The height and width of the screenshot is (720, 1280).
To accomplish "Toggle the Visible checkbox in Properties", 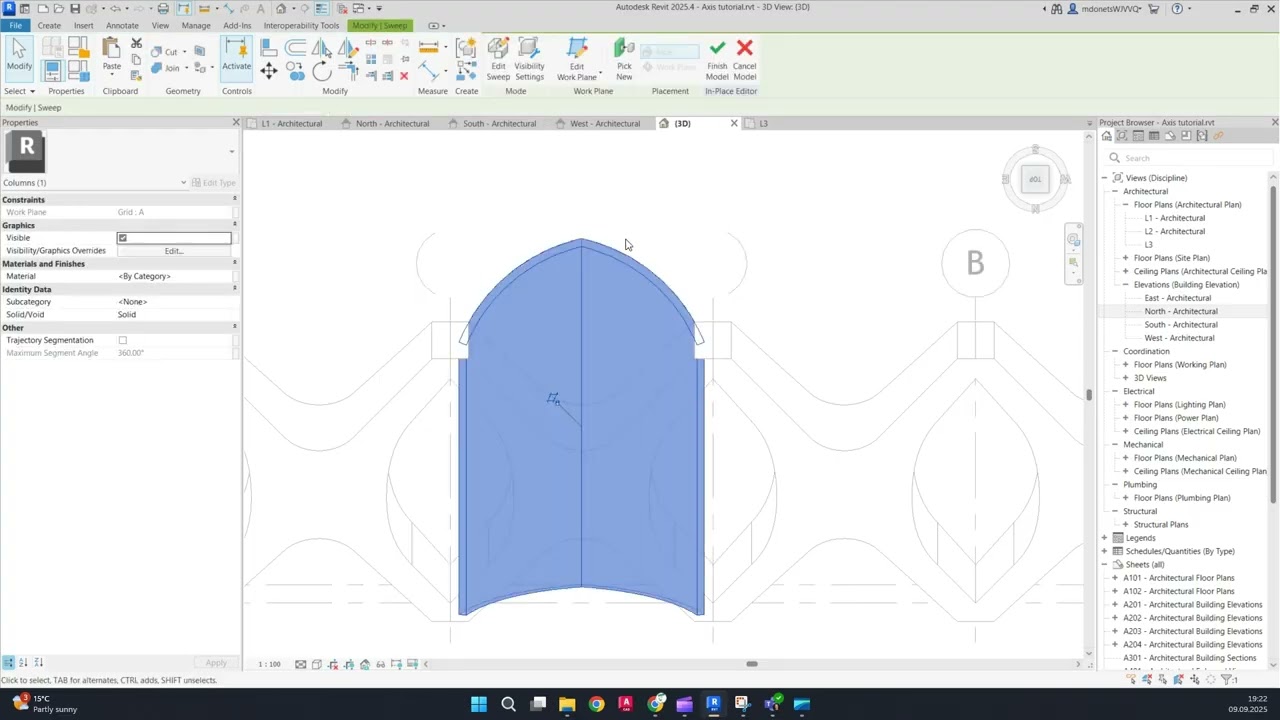I will tap(123, 238).
